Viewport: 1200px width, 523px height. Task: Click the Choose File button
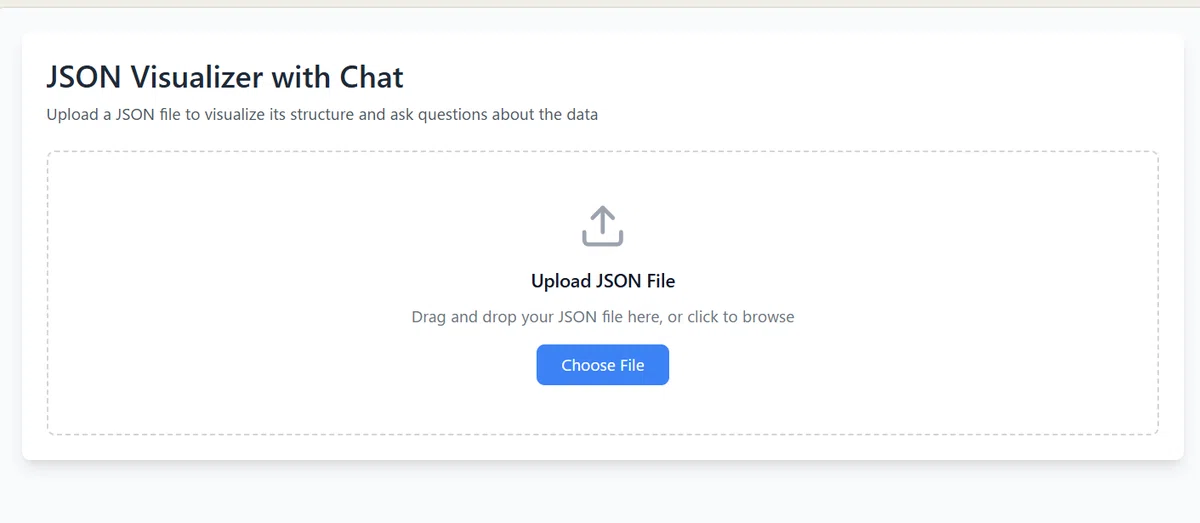click(602, 365)
